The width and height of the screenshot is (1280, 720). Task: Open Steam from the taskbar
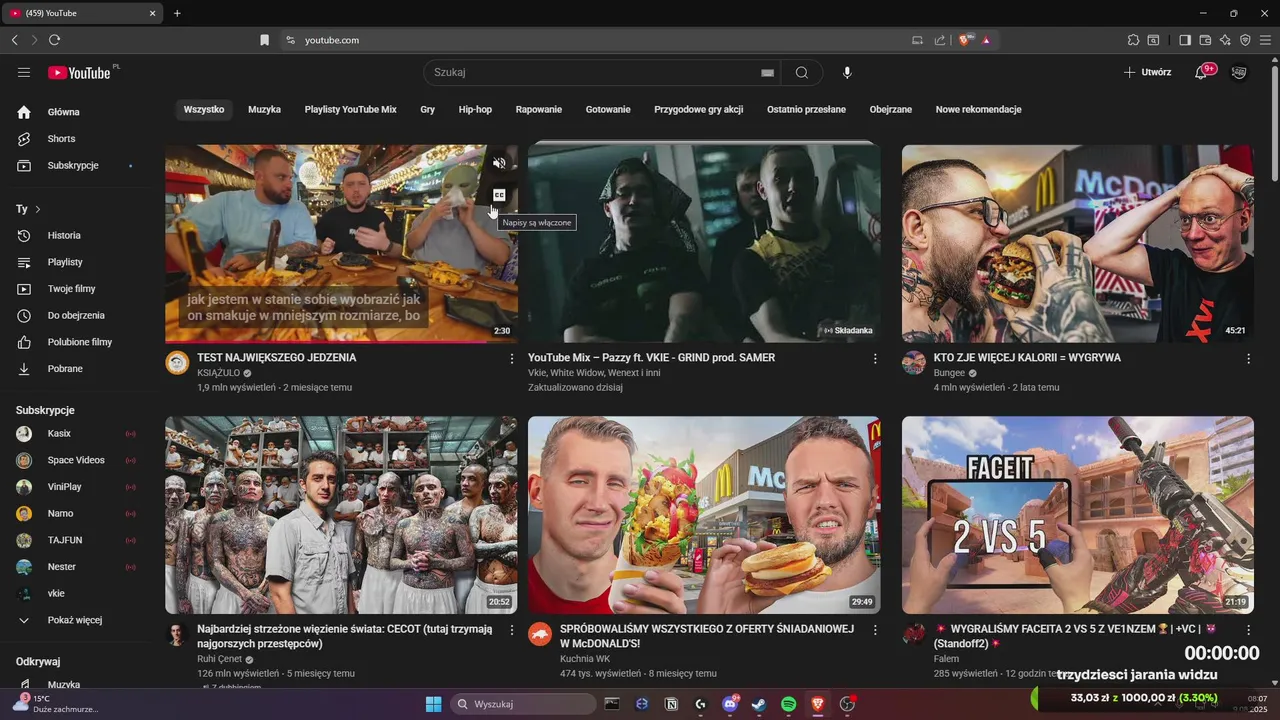pos(759,704)
